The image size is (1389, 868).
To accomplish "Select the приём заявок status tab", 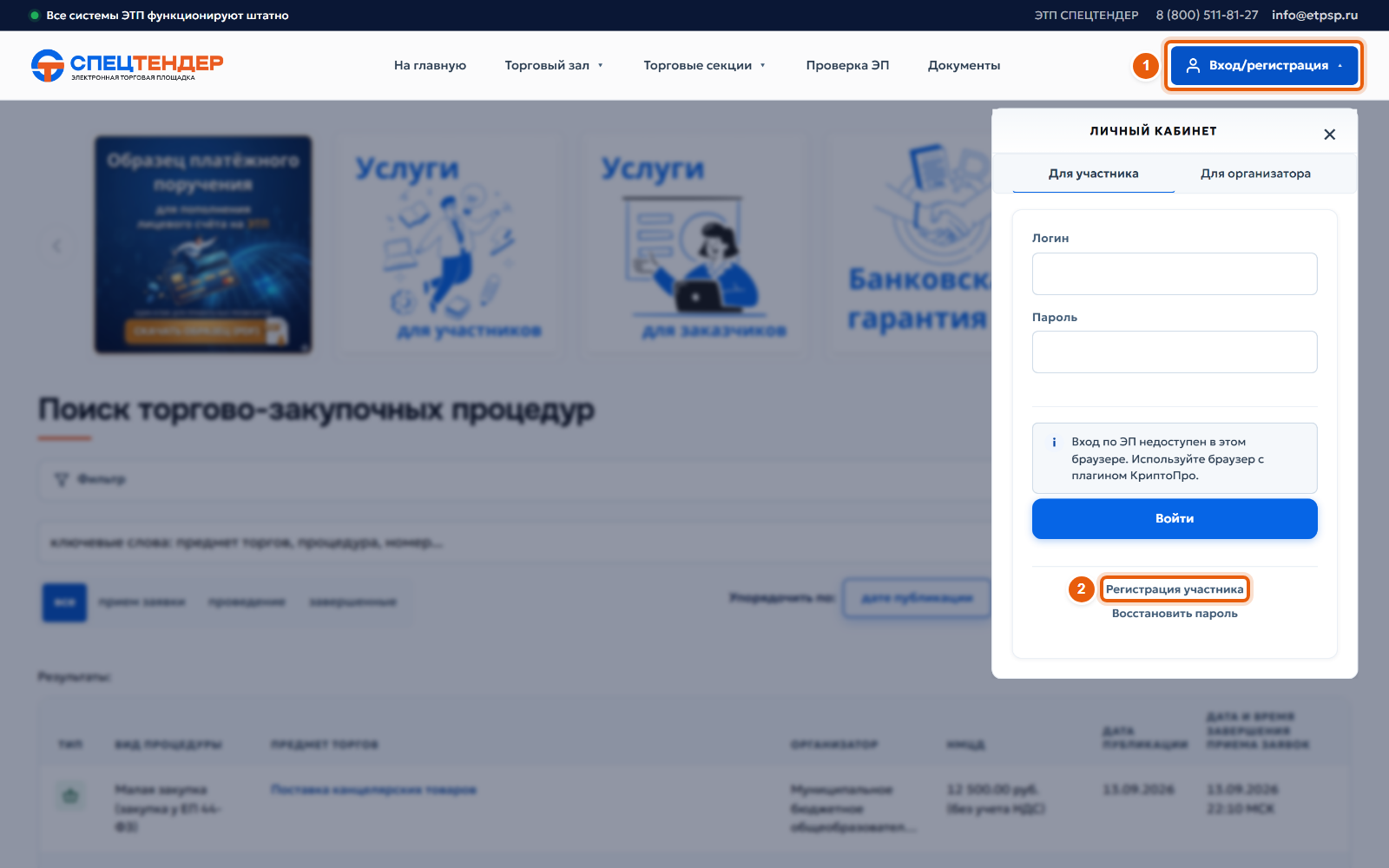I will coord(142,602).
